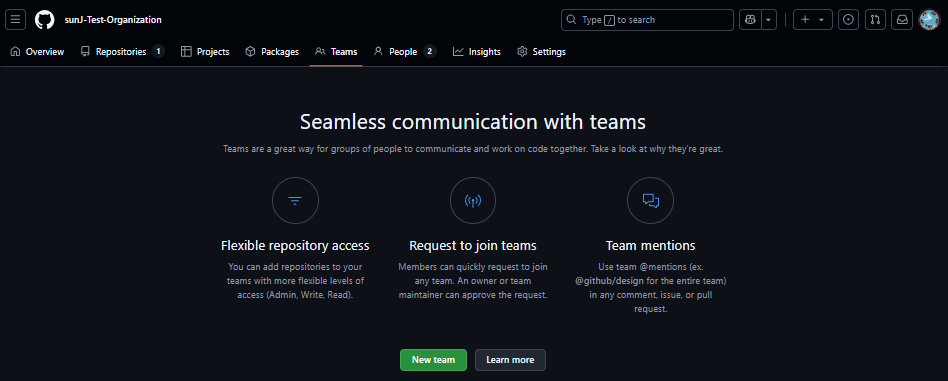
Task: Select the Teams tab
Action: (x=336, y=52)
